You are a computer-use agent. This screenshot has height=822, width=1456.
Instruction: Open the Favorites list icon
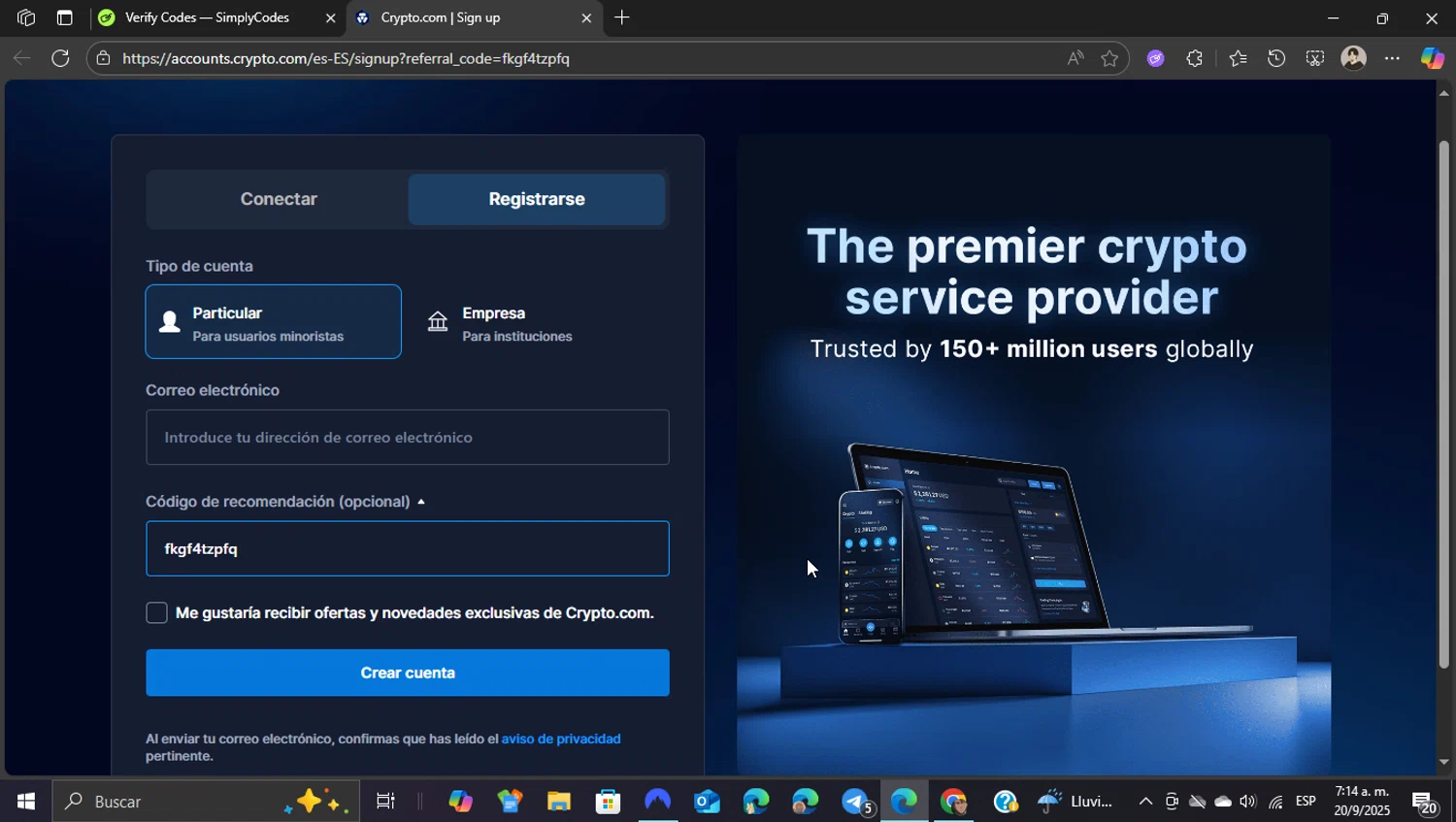(1238, 58)
